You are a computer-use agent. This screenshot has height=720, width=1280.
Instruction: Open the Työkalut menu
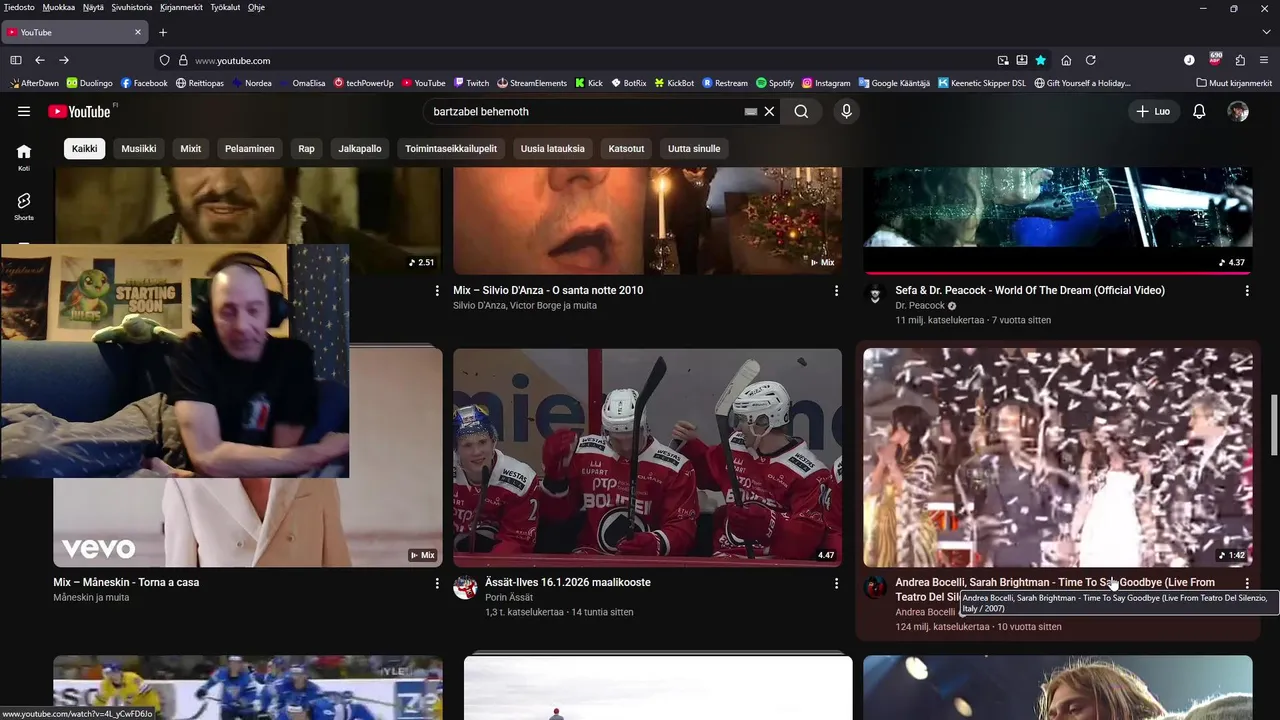coord(225,7)
